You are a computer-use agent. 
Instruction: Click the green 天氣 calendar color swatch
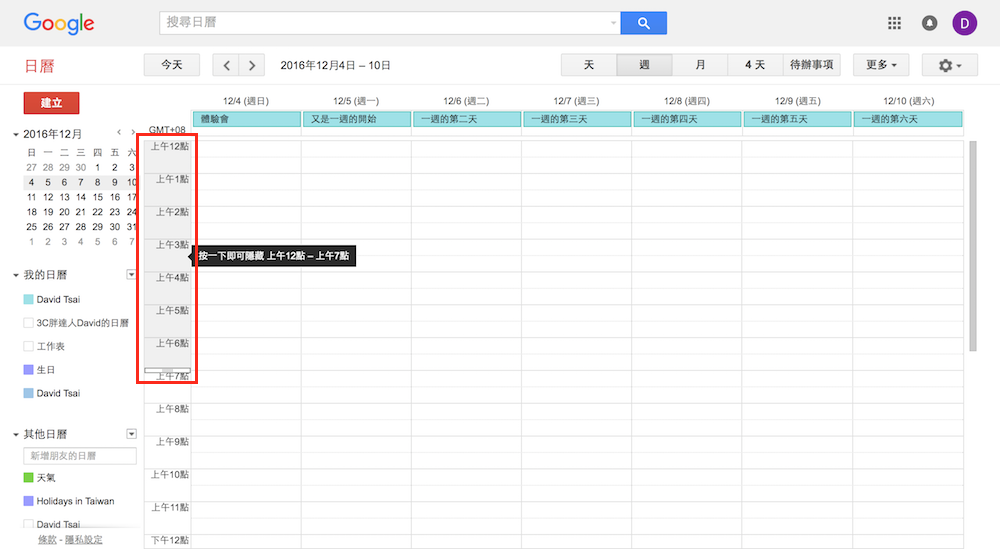tap(29, 478)
